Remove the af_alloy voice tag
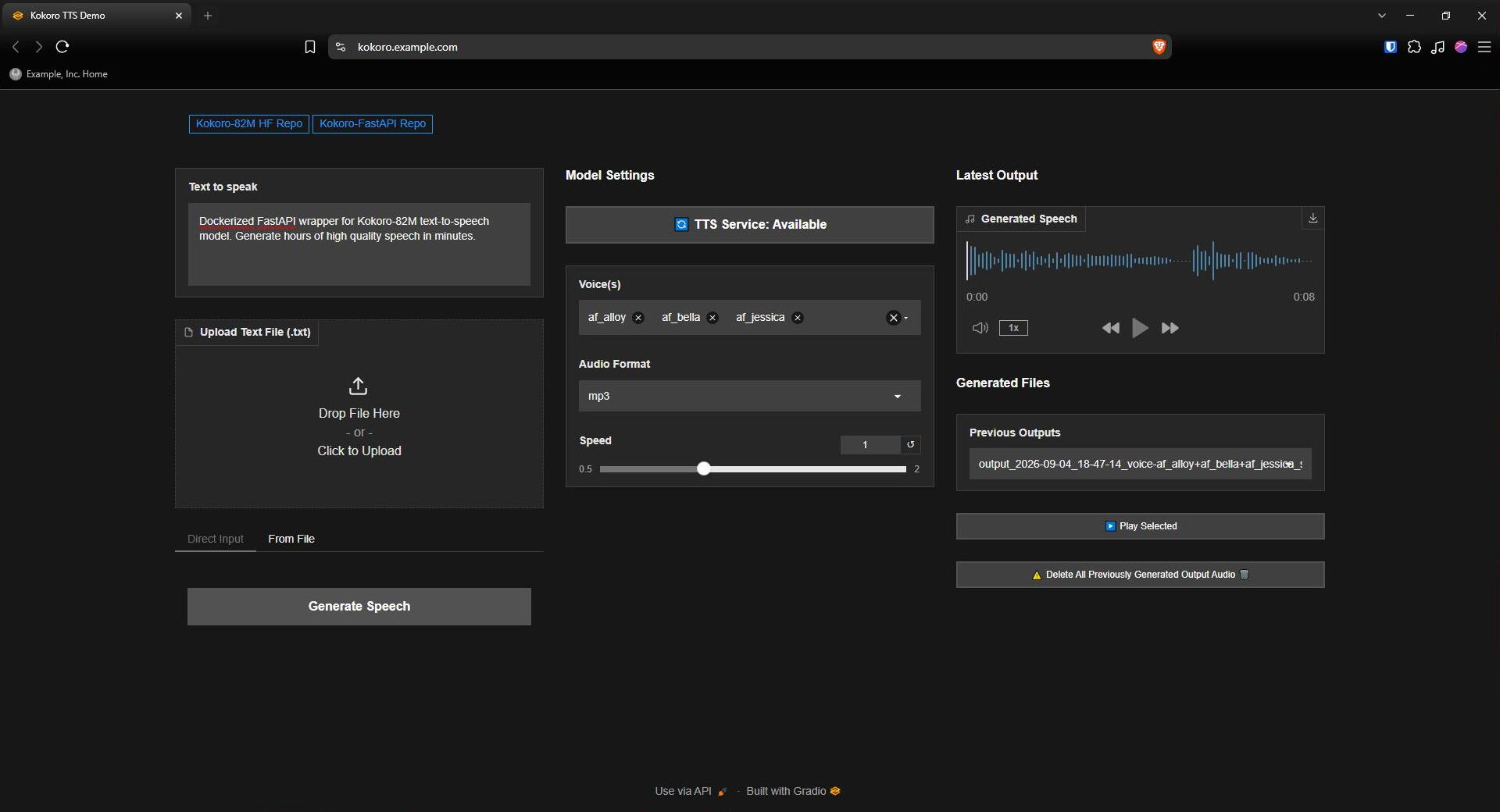The width and height of the screenshot is (1500, 812). pyautogui.click(x=638, y=318)
